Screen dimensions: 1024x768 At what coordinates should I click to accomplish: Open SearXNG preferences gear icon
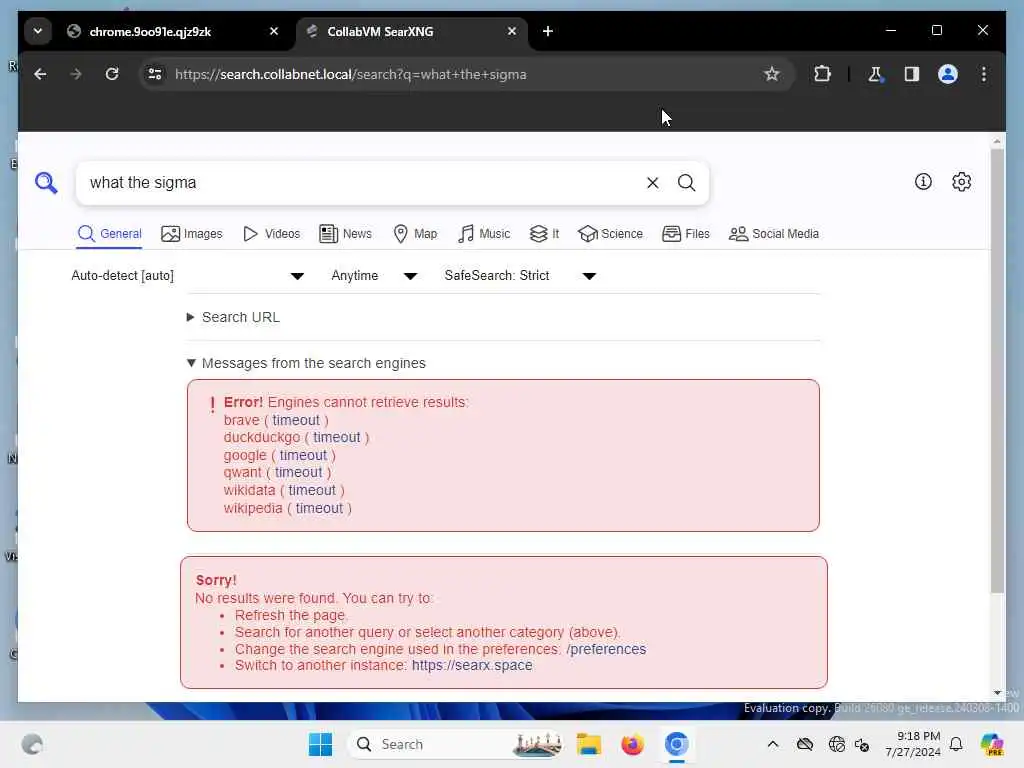[x=961, y=182]
